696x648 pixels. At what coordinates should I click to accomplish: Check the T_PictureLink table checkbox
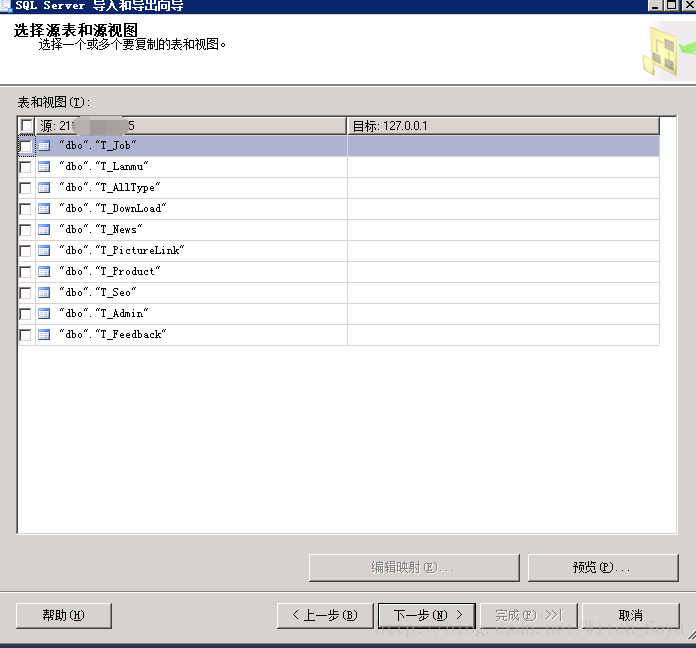tap(25, 251)
